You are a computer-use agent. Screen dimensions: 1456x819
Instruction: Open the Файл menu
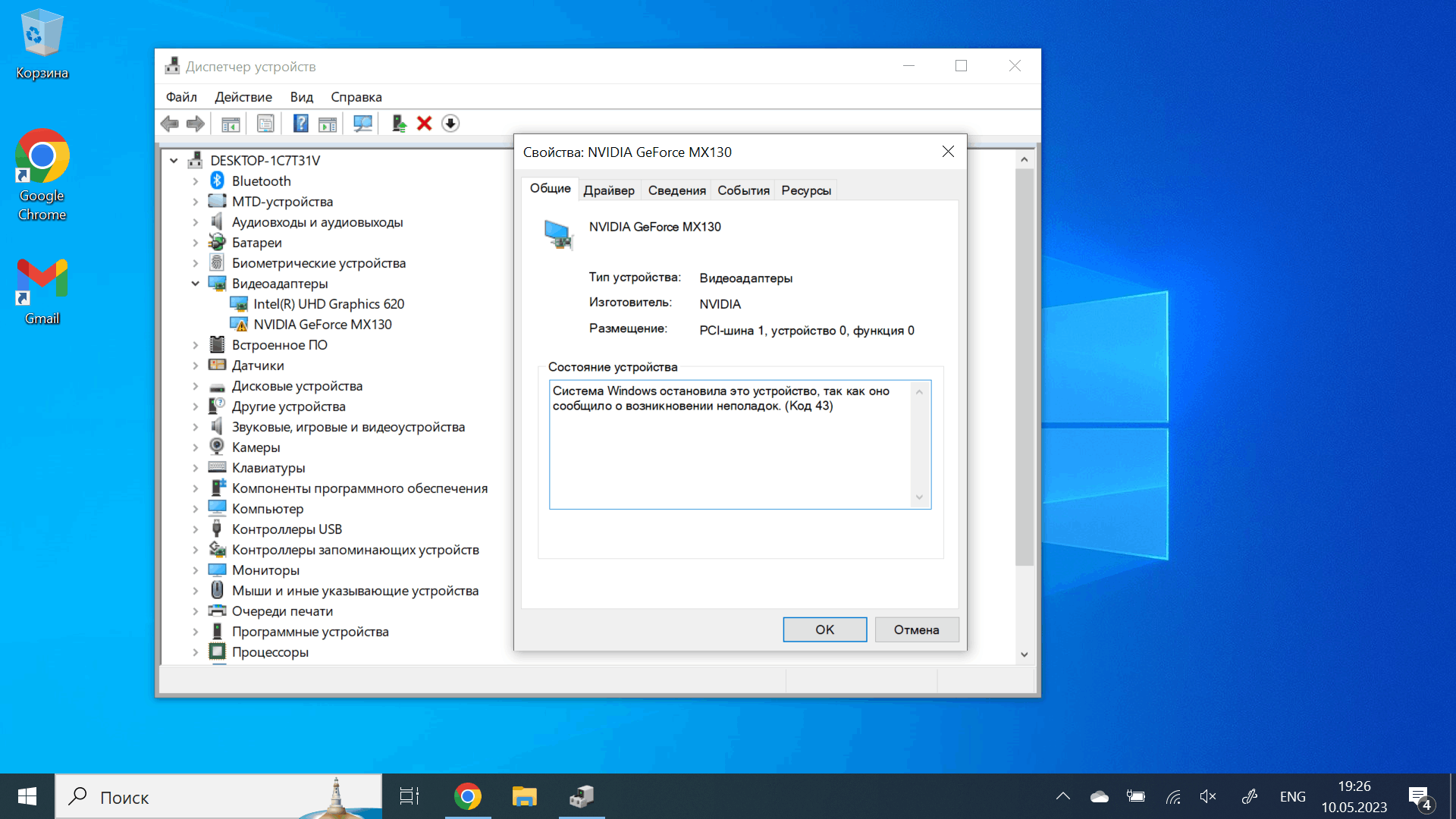181,97
